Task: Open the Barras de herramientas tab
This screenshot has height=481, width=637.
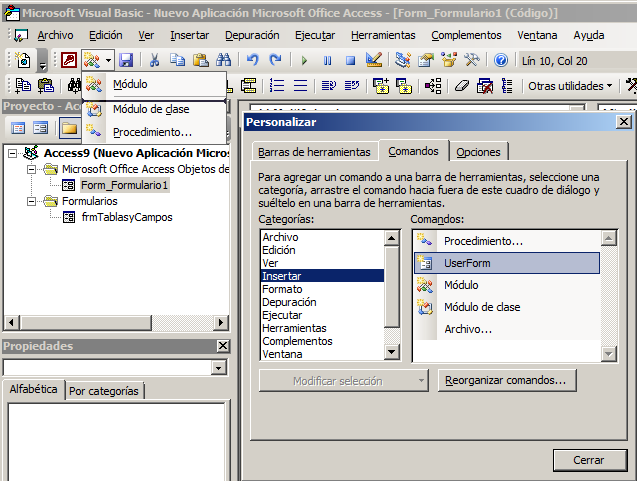Action: pos(314,152)
